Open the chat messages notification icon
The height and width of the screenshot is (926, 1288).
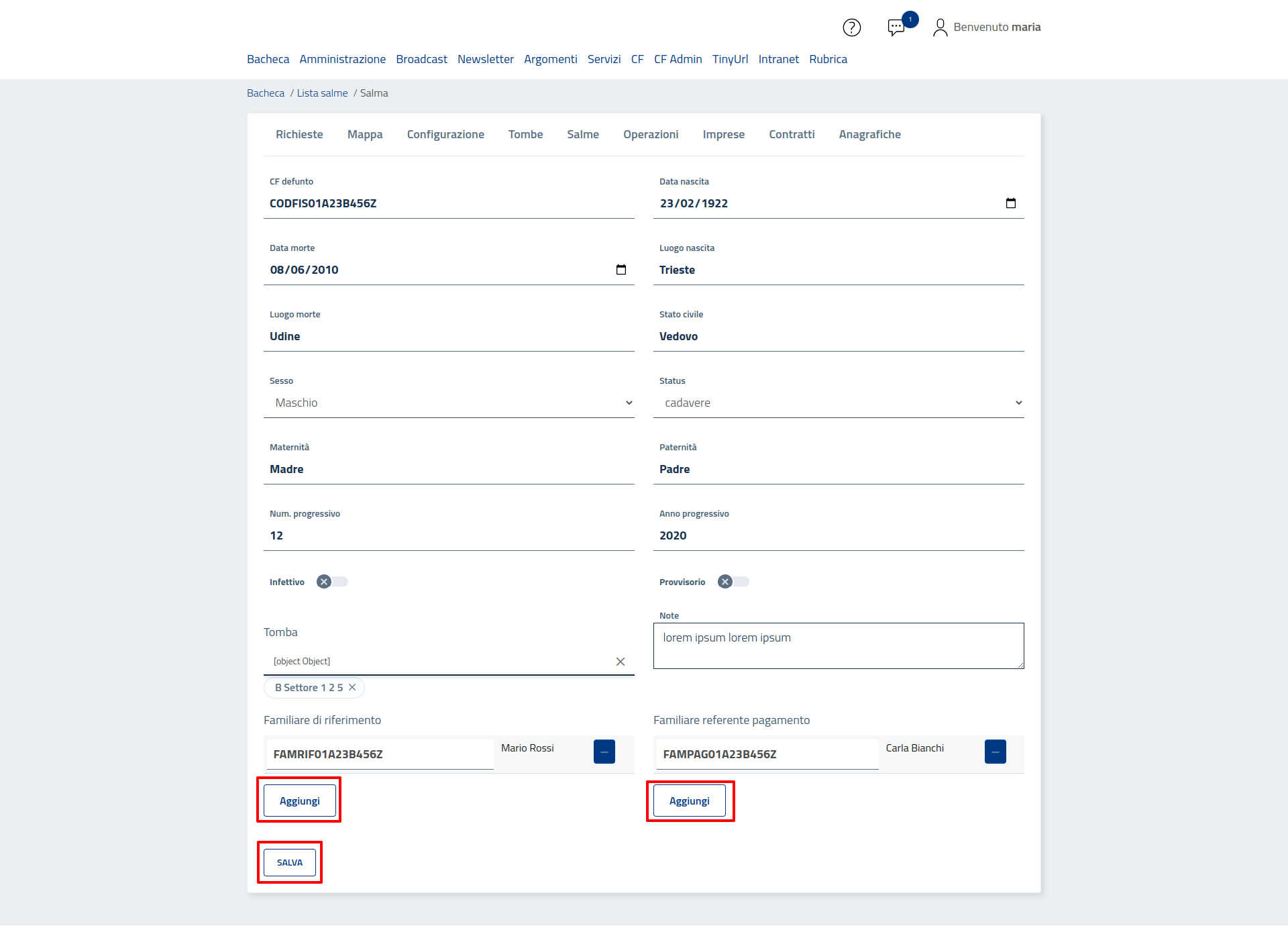pos(896,28)
